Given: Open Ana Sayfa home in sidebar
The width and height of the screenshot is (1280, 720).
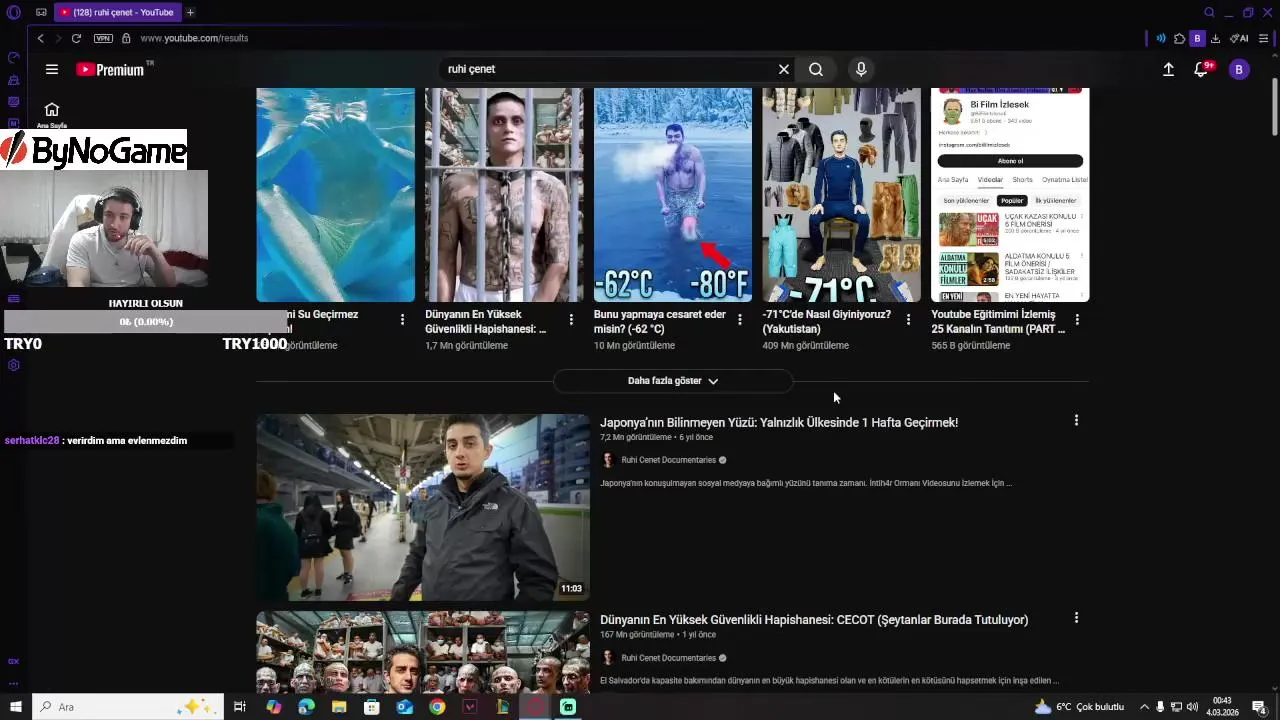Looking at the screenshot, I should [52, 114].
